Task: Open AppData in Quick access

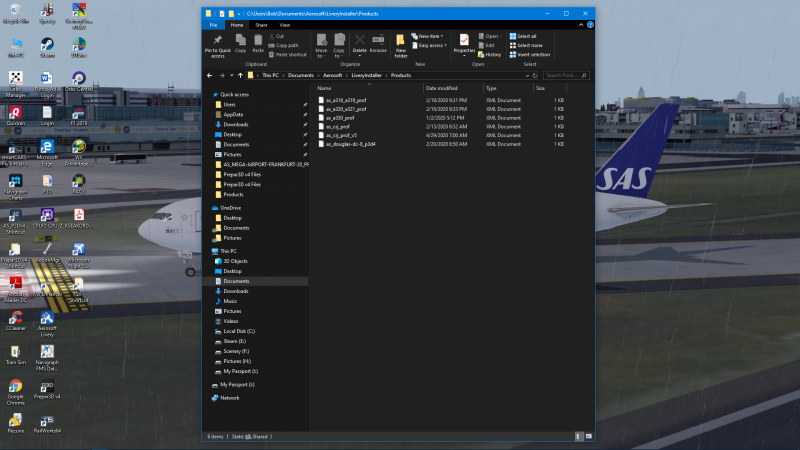Action: click(233, 115)
